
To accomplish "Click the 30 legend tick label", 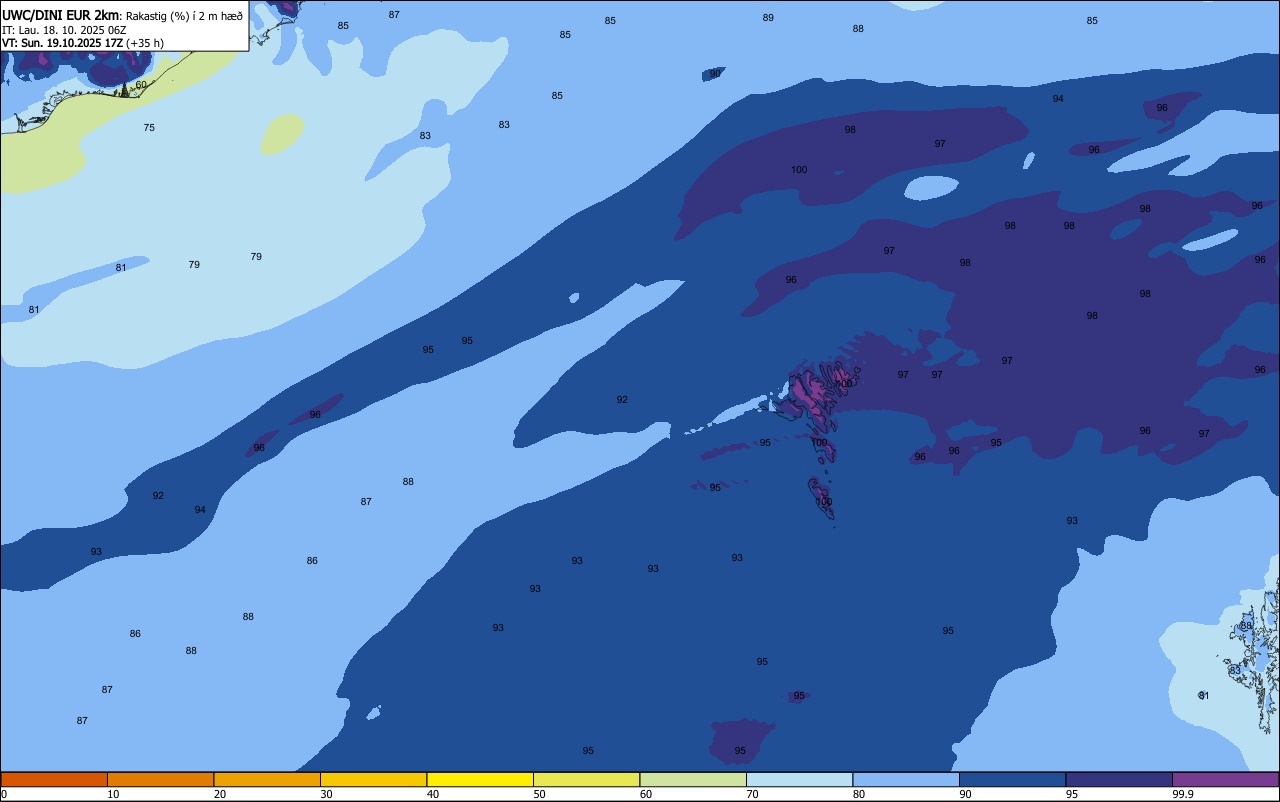I will (x=326, y=794).
